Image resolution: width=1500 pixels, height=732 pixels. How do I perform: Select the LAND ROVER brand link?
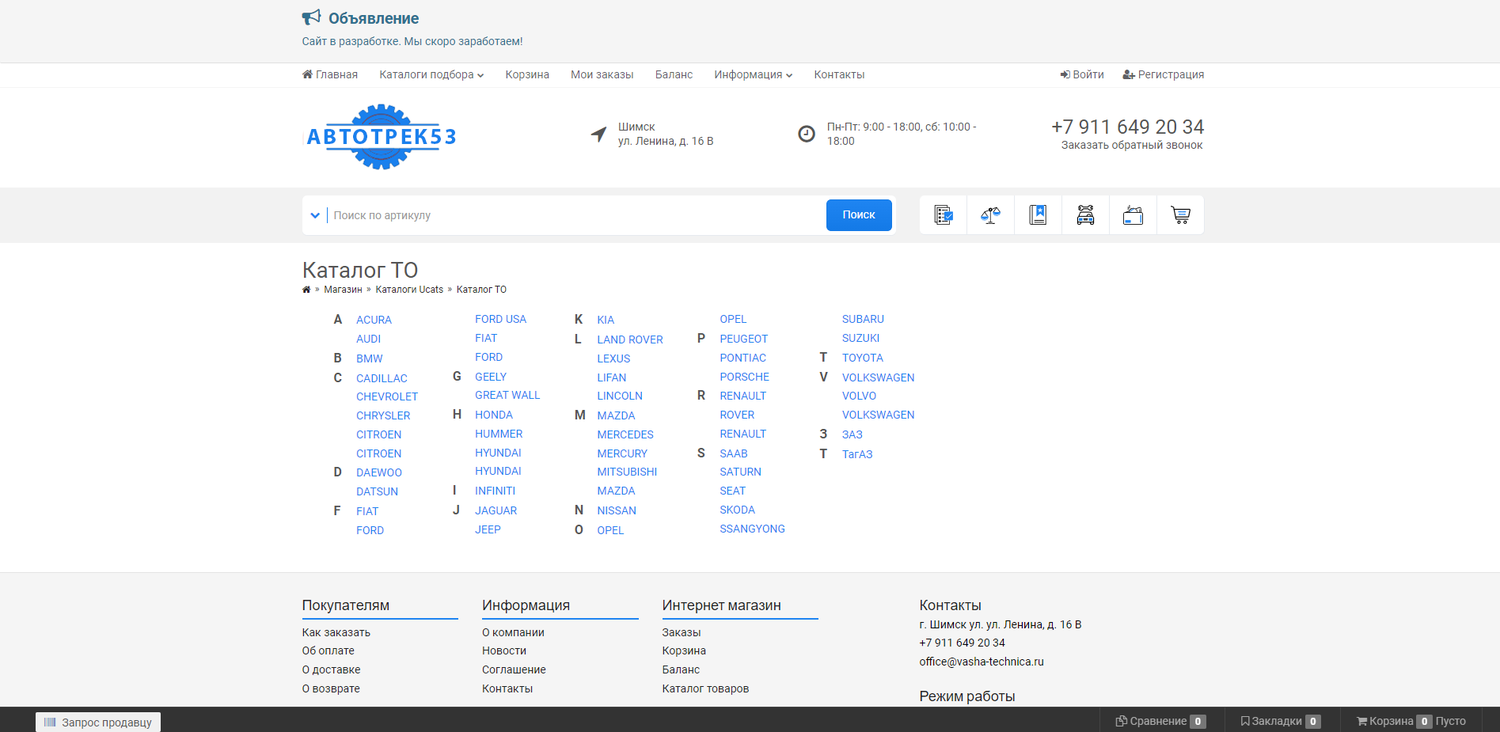click(630, 340)
